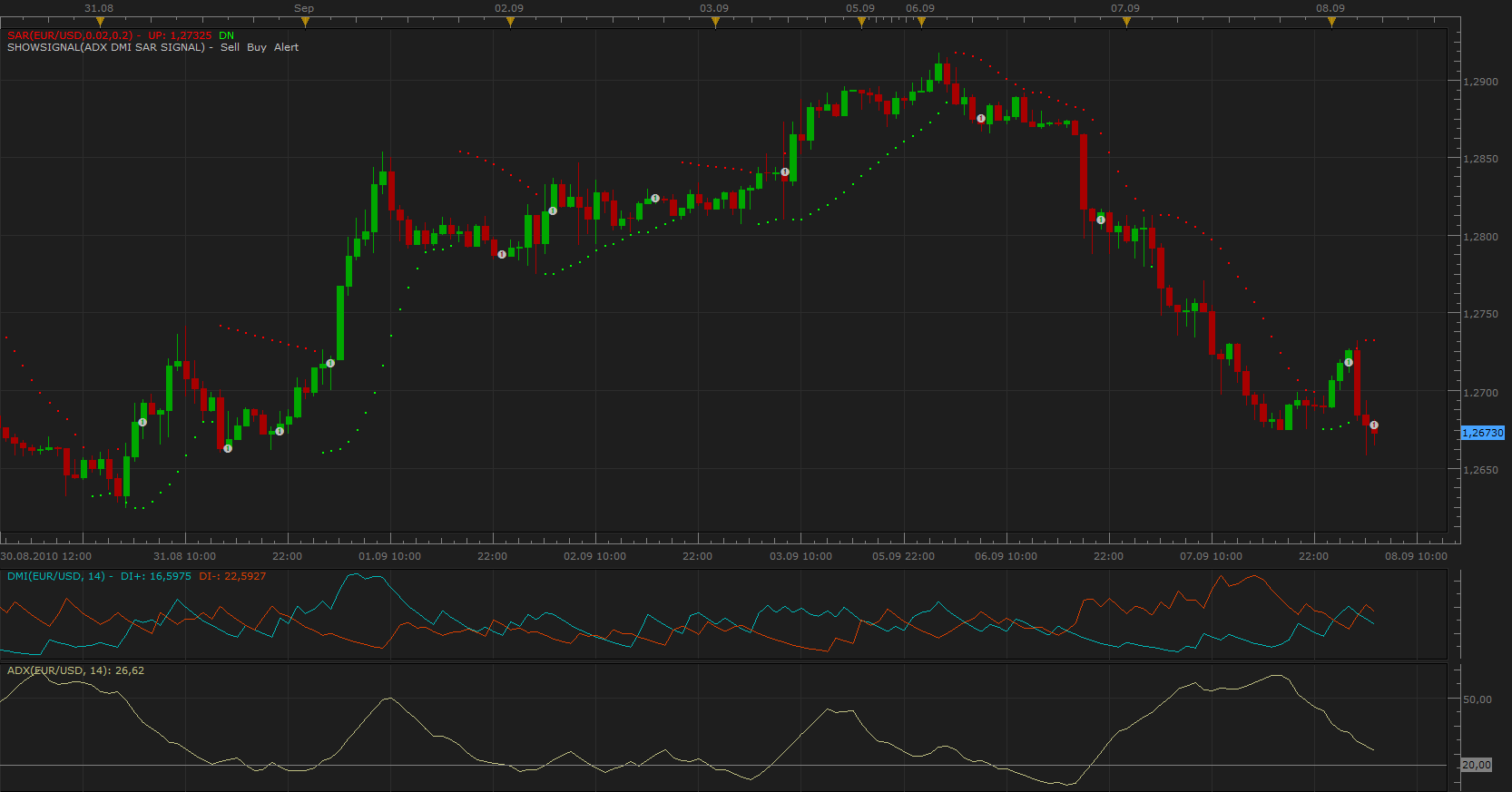Click the 1,2650 price axis label
Screen dimensions: 1512x792
point(1481,470)
